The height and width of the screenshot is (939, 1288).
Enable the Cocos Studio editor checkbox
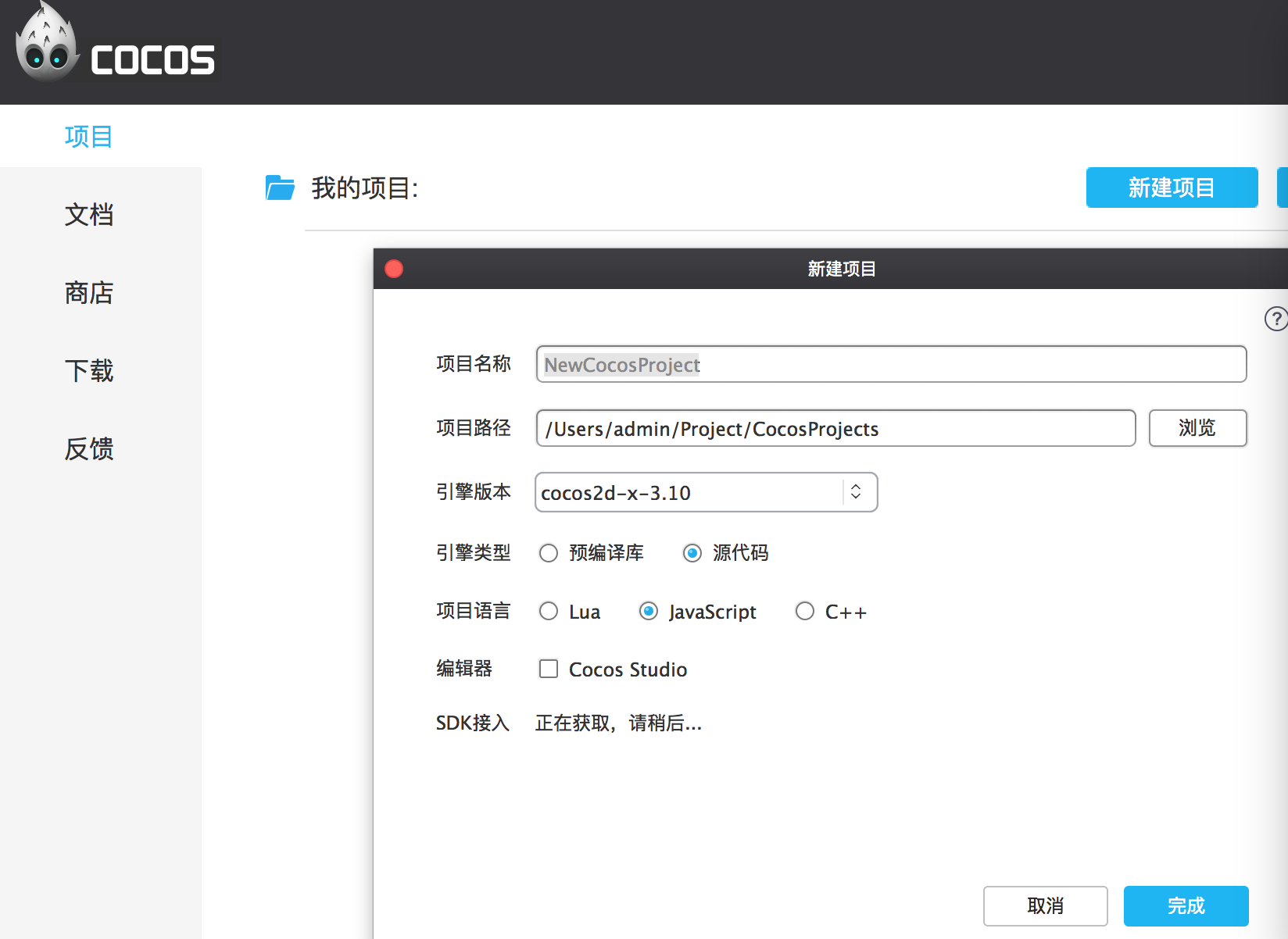[x=549, y=669]
